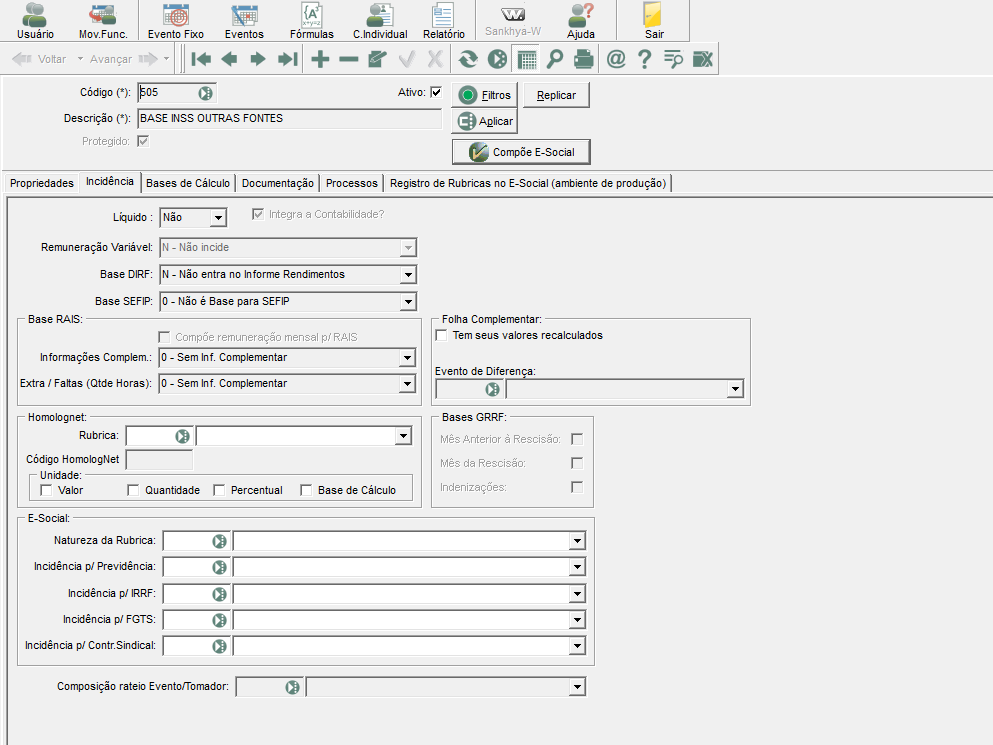Open the Relatório icon
This screenshot has width=993, height=745.
point(443,21)
